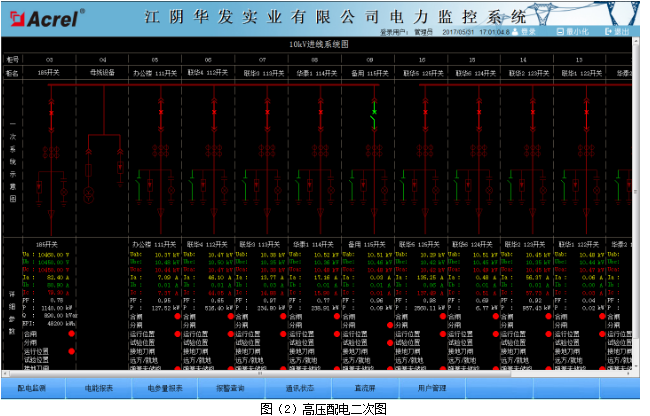Screen dimensions: 650x416
Task: Click the green grounding switch under 联络2 123开关
Action: point(510,187)
